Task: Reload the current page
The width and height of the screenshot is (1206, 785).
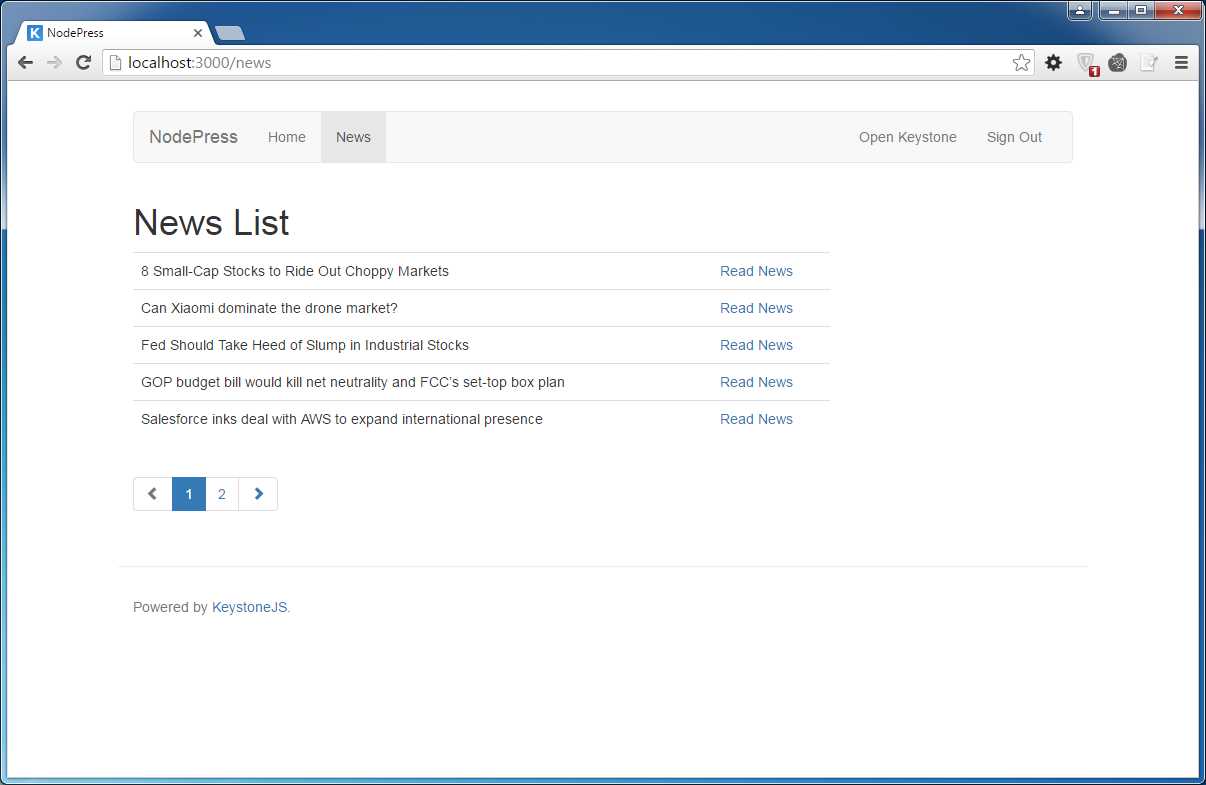Action: coord(83,62)
